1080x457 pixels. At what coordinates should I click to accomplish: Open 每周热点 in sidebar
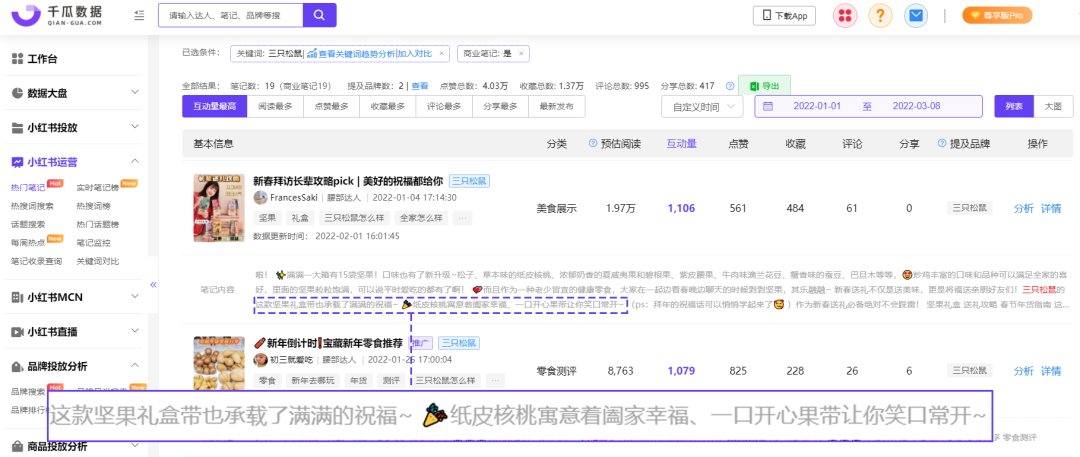pos(28,243)
